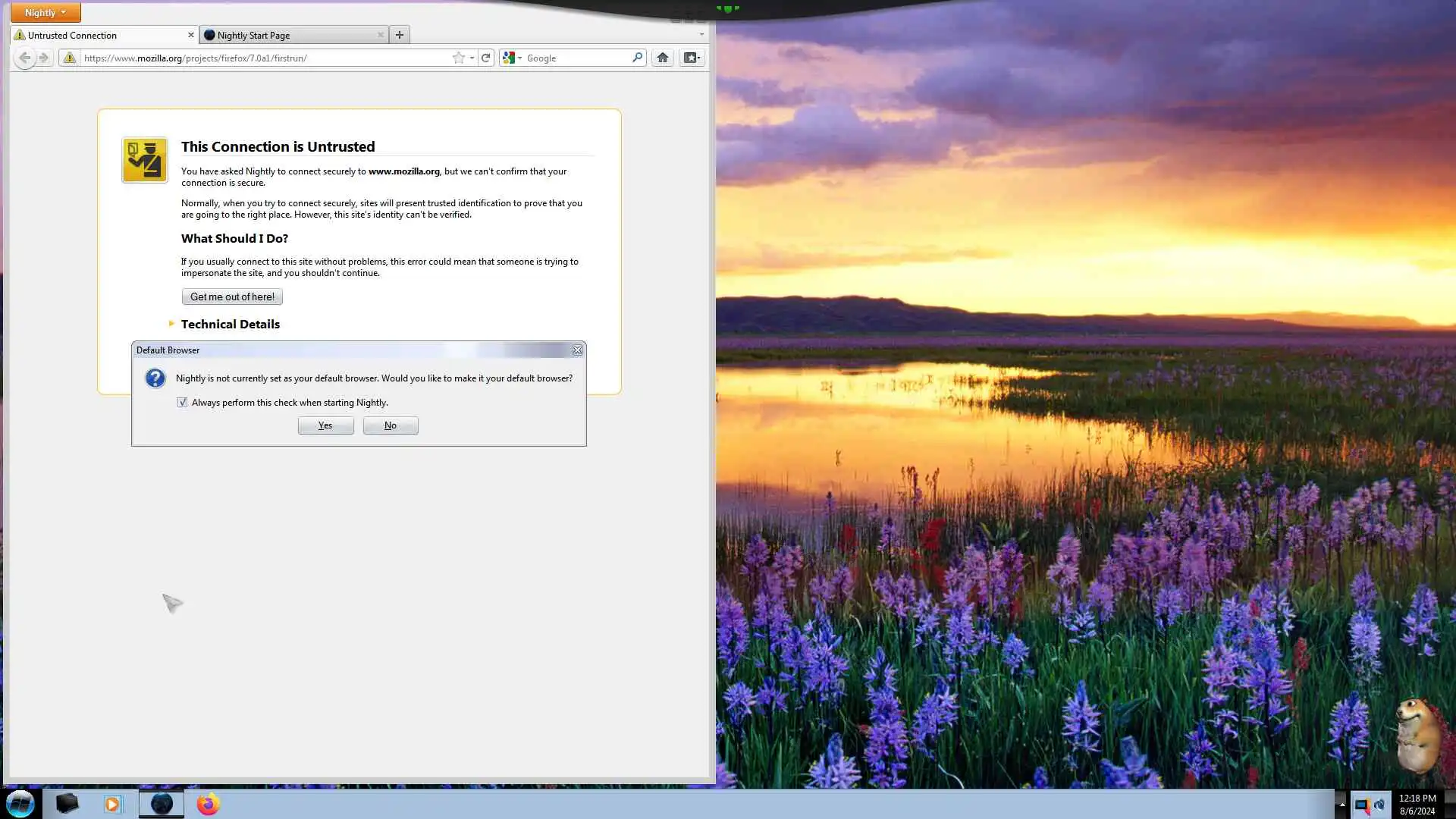The width and height of the screenshot is (1456, 819).
Task: Open the bookmarks menu button
Action: (691, 58)
